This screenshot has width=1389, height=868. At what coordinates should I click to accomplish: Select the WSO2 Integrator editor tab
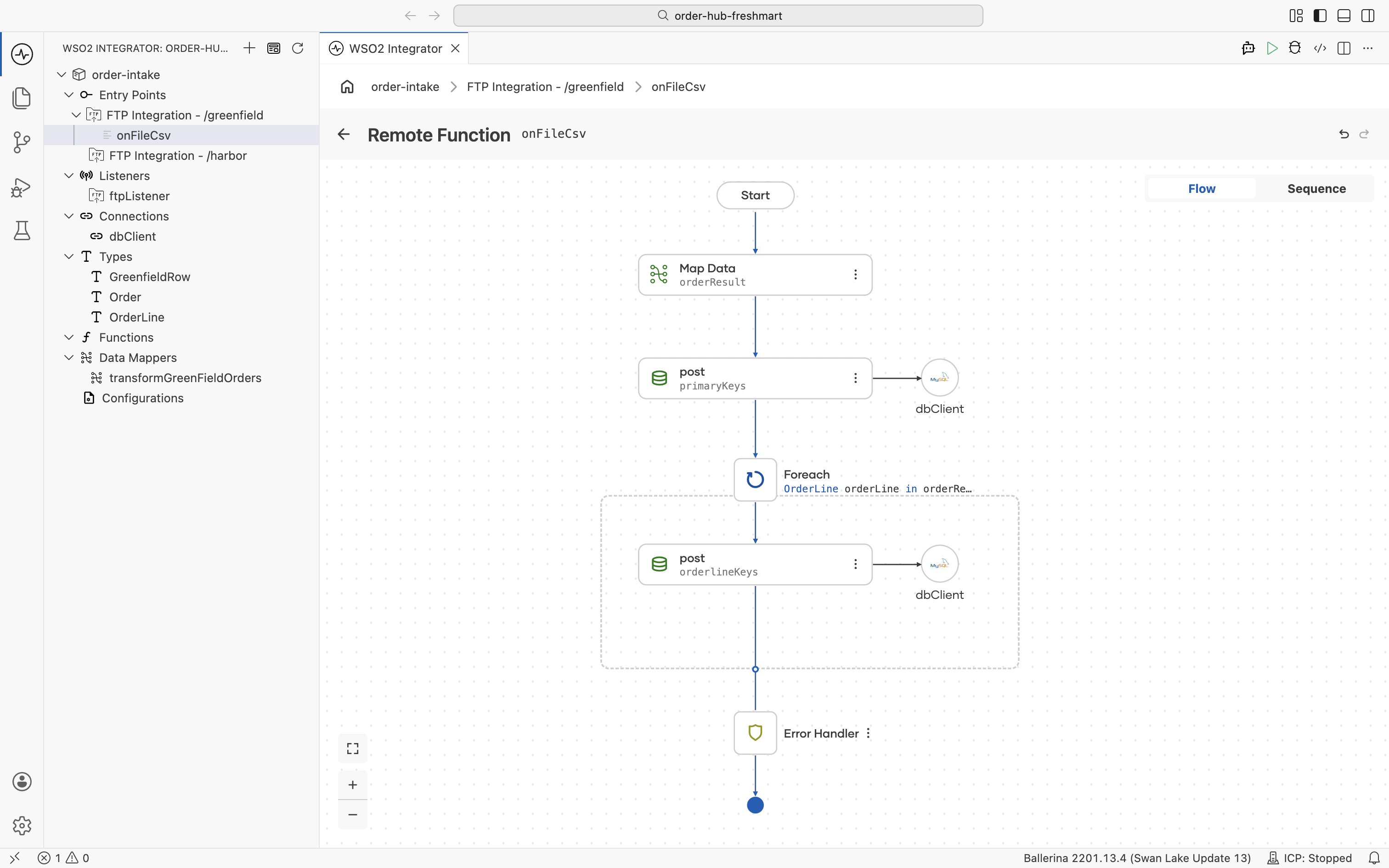click(395, 49)
